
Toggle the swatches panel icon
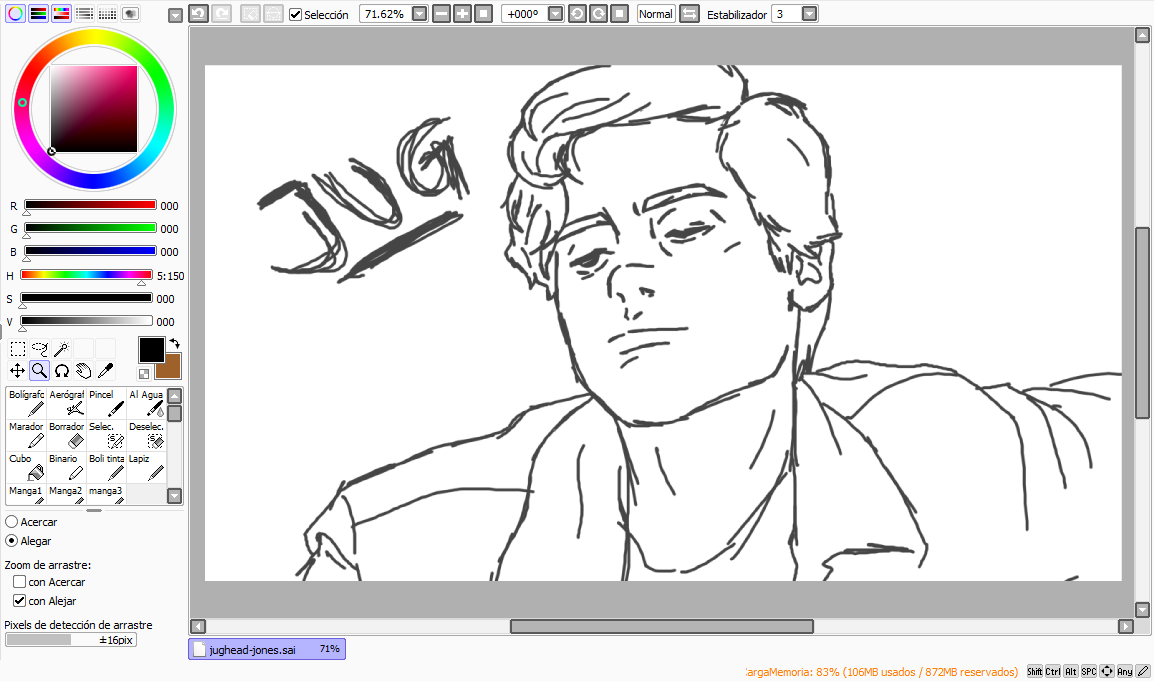(x=107, y=13)
